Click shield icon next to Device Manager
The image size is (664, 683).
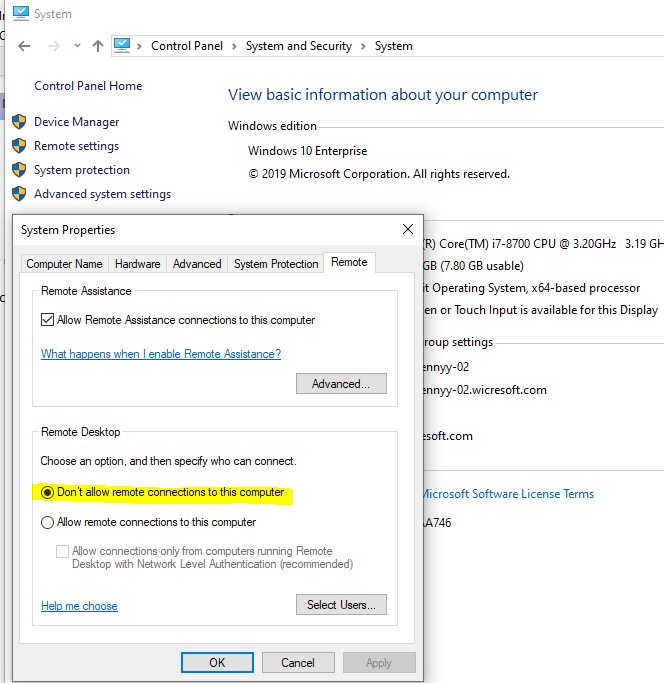coord(19,122)
